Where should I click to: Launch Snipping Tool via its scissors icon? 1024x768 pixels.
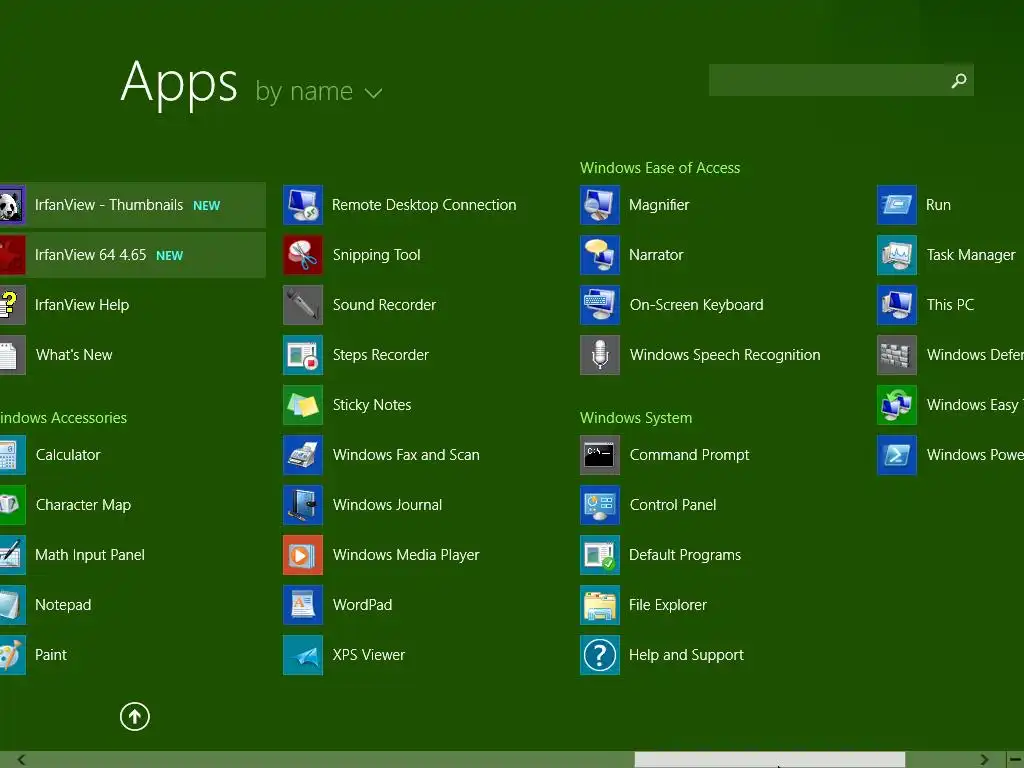click(302, 255)
